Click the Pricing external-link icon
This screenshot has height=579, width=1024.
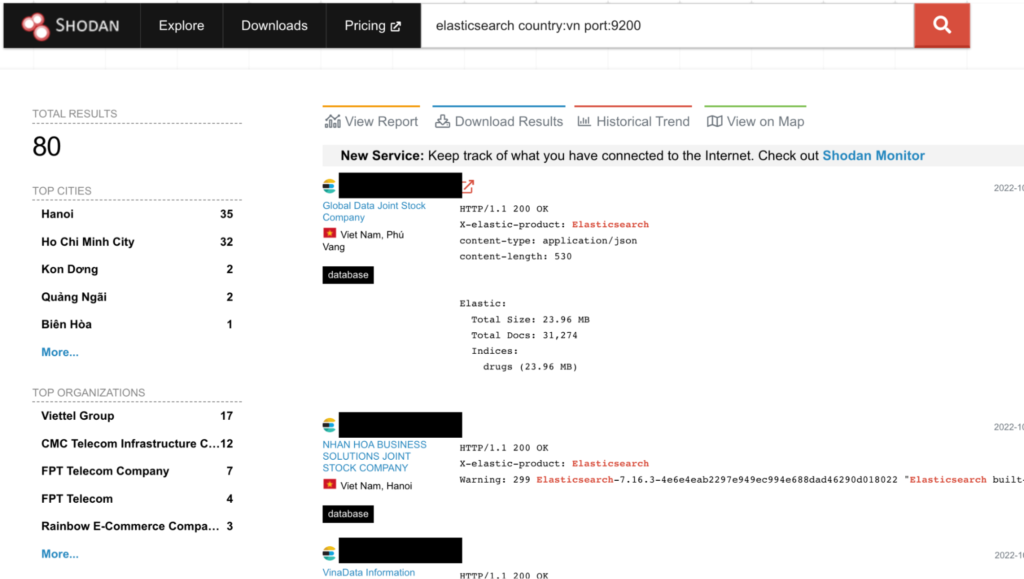pos(396,26)
